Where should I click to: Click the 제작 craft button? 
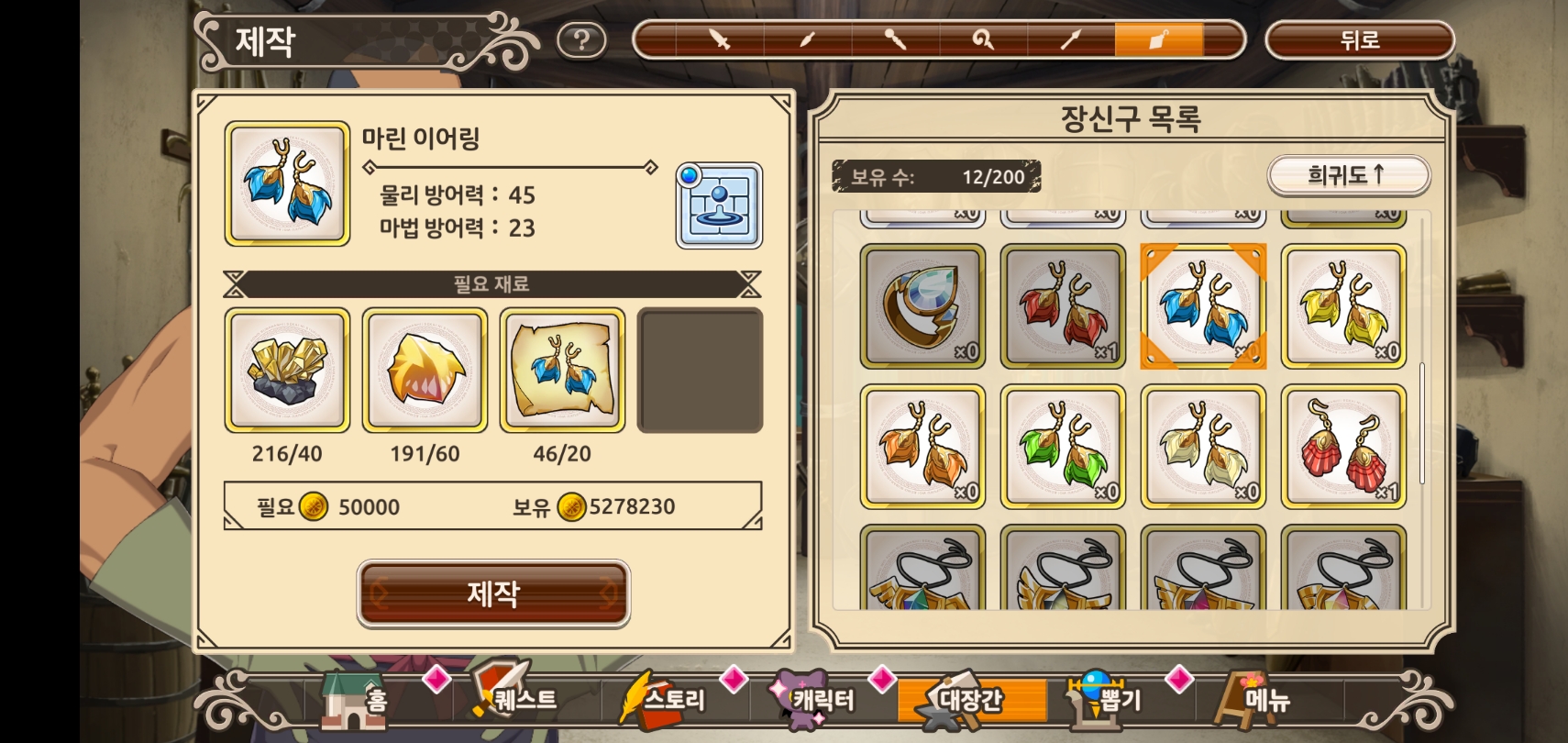pos(493,593)
